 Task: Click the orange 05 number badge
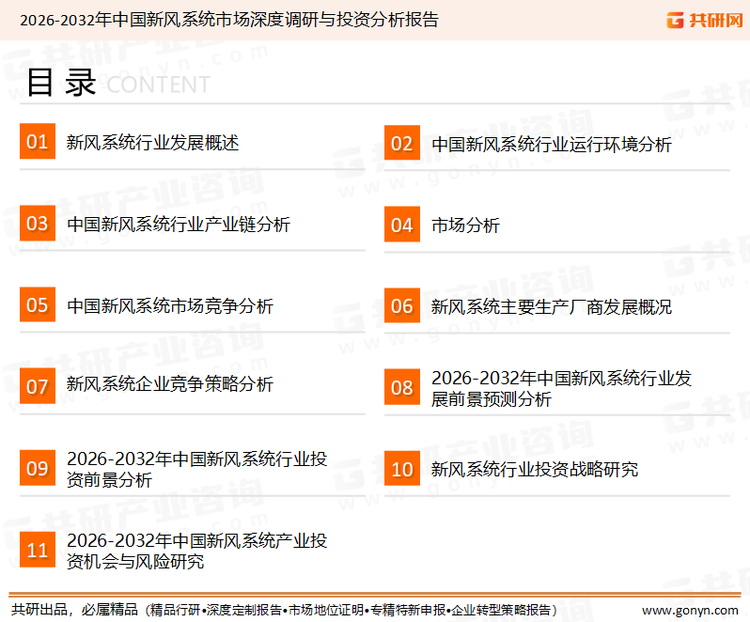click(37, 304)
